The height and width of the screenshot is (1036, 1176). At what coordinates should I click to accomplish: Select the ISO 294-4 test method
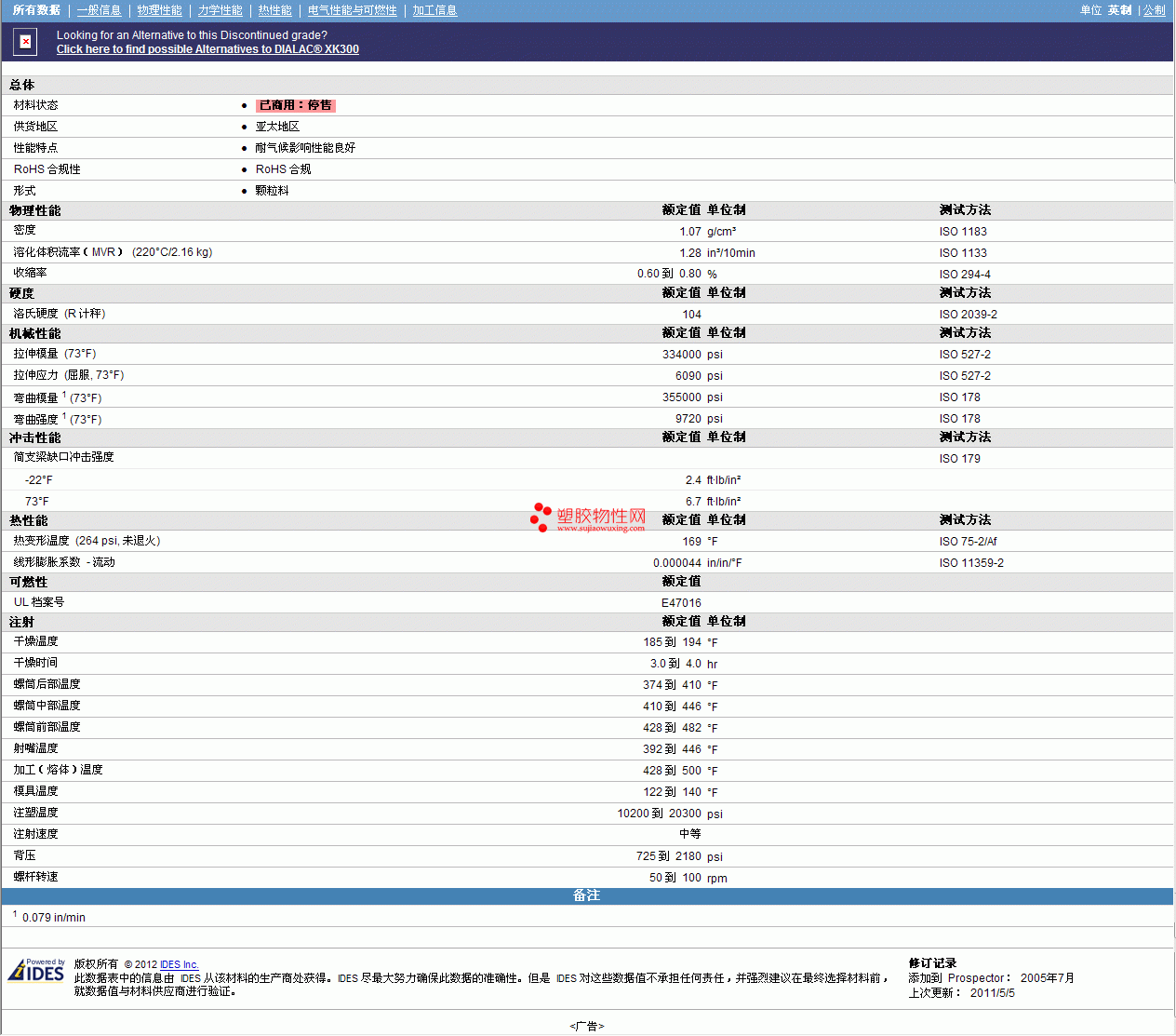coord(965,275)
